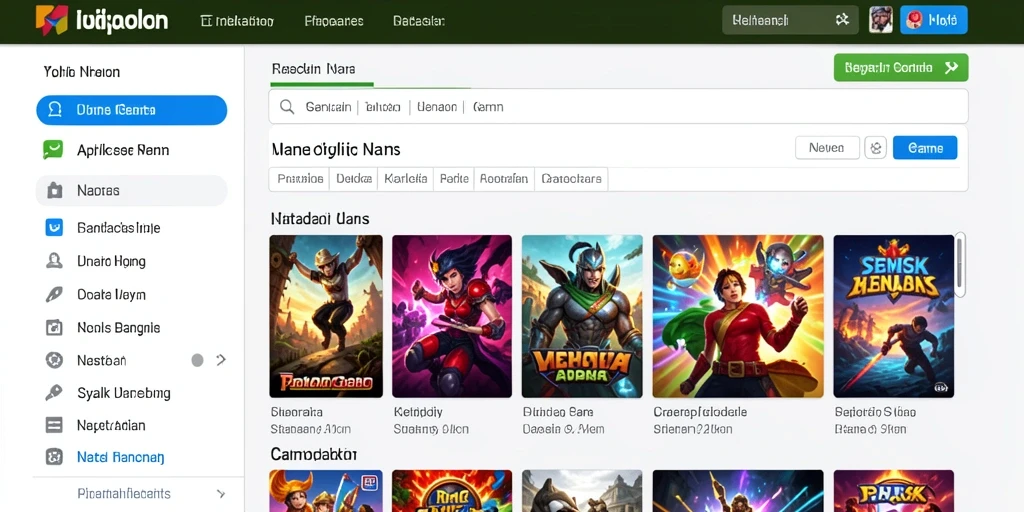
Task: Click the green chat icon beside Aphlcese Renn
Action: tap(53, 150)
